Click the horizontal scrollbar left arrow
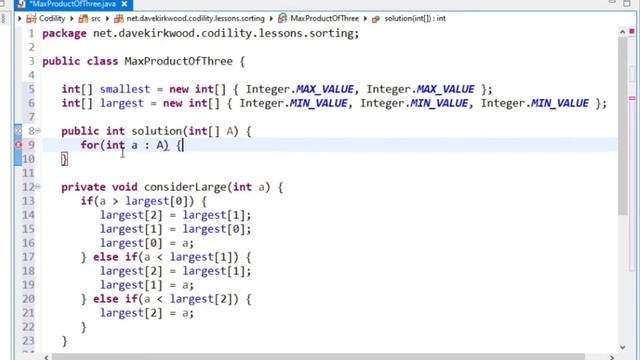The height and width of the screenshot is (360, 640). tap(46, 357)
